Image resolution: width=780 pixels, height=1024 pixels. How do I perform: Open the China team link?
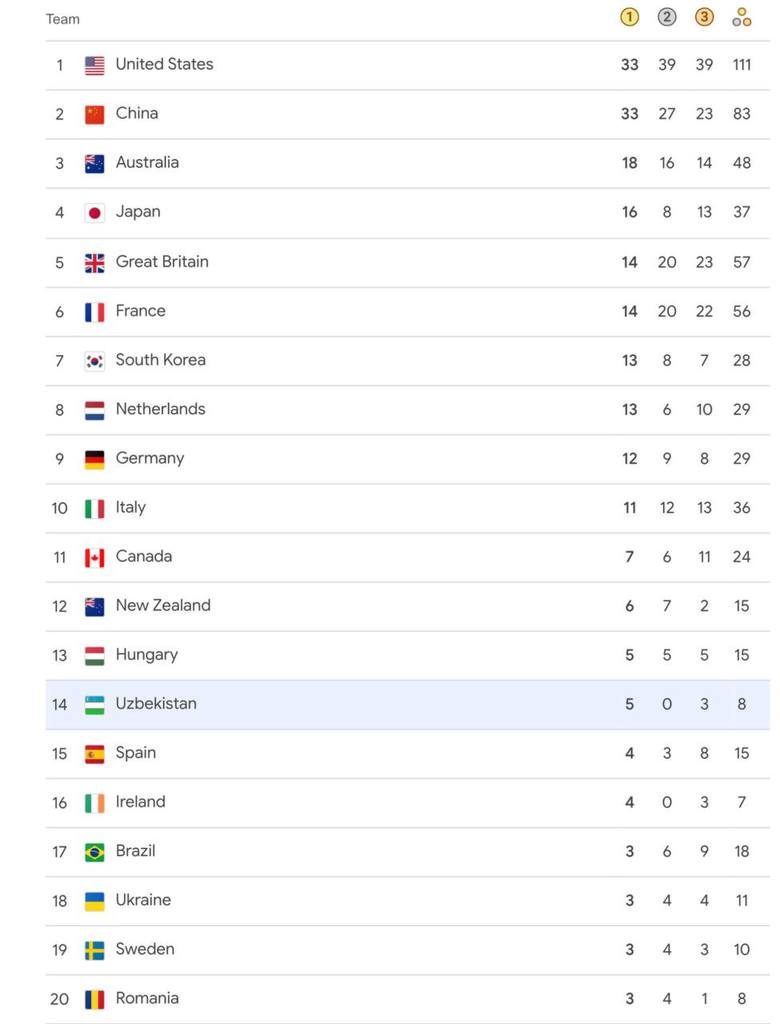pyautogui.click(x=137, y=113)
